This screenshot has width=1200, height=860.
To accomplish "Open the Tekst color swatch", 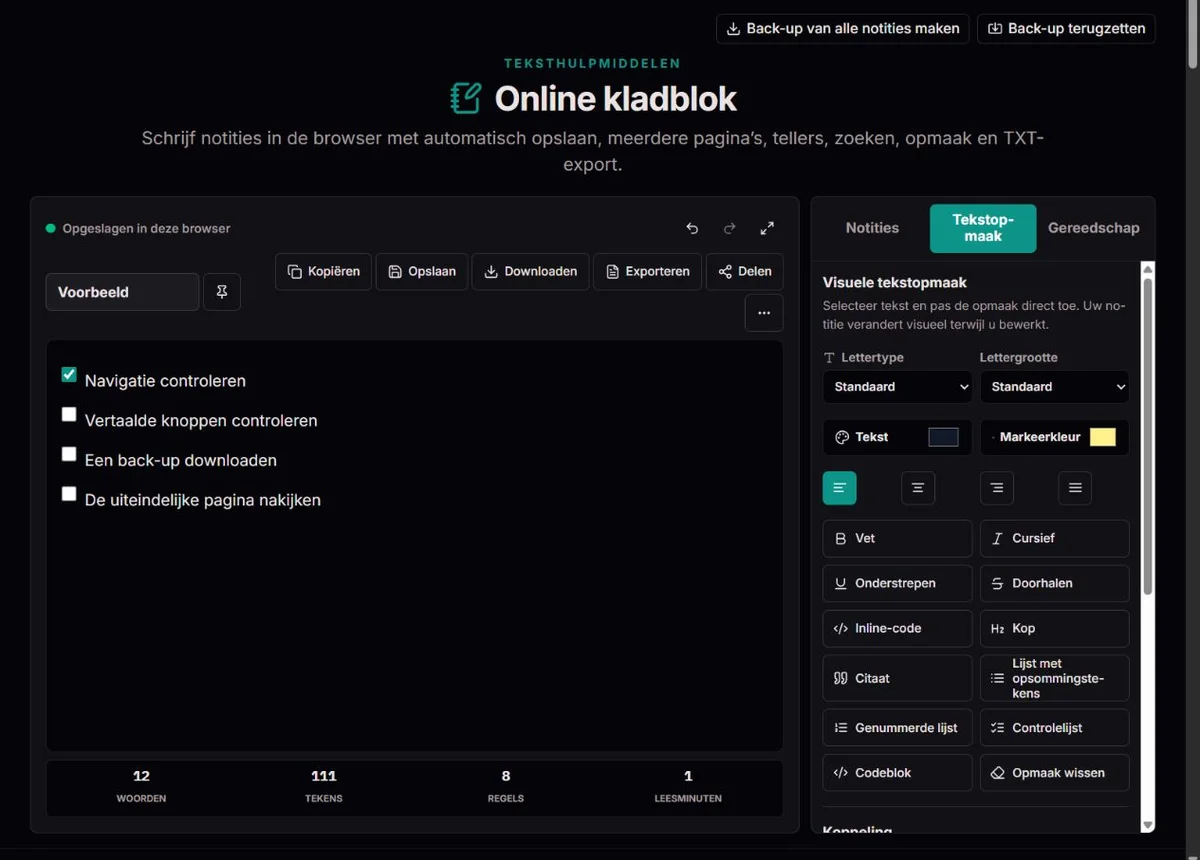I will 943,437.
